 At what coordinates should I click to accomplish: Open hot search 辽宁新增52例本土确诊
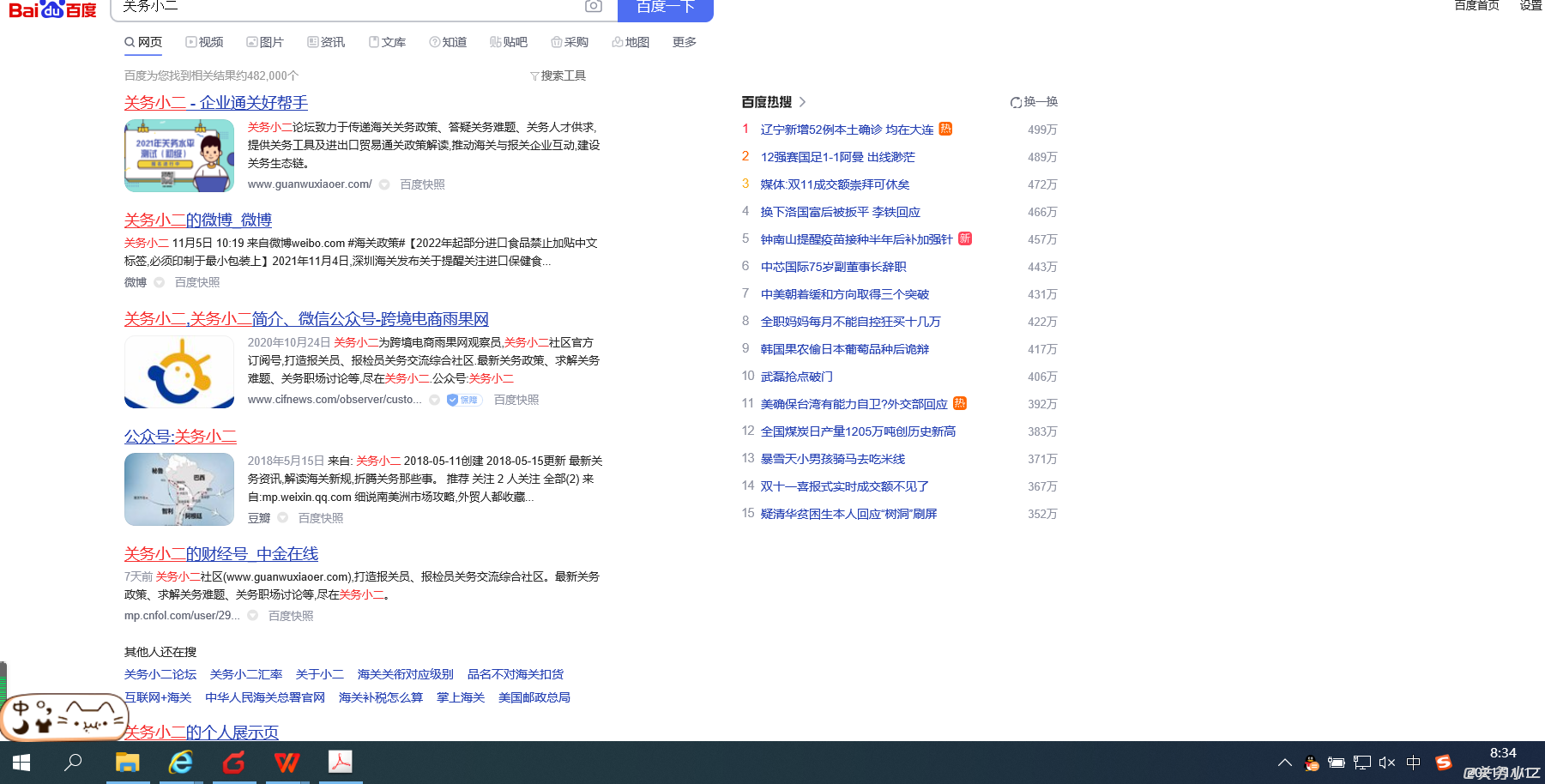coord(847,130)
